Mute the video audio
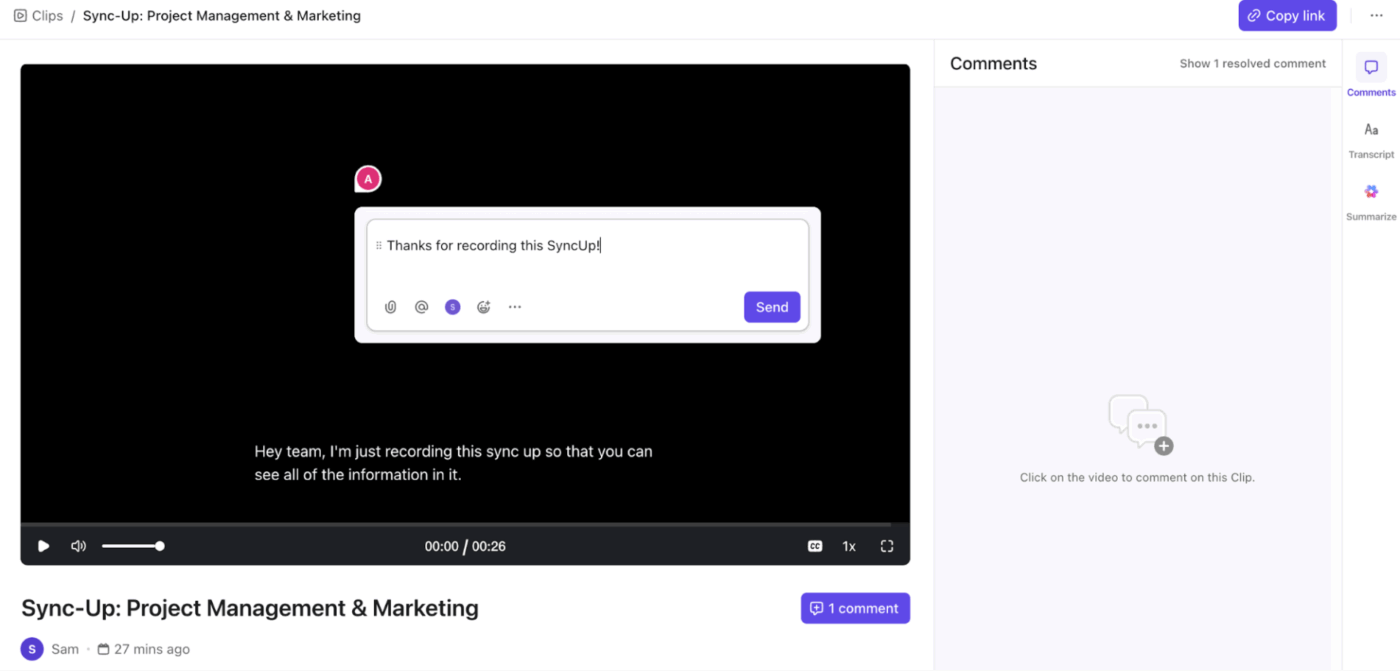 click(x=78, y=546)
